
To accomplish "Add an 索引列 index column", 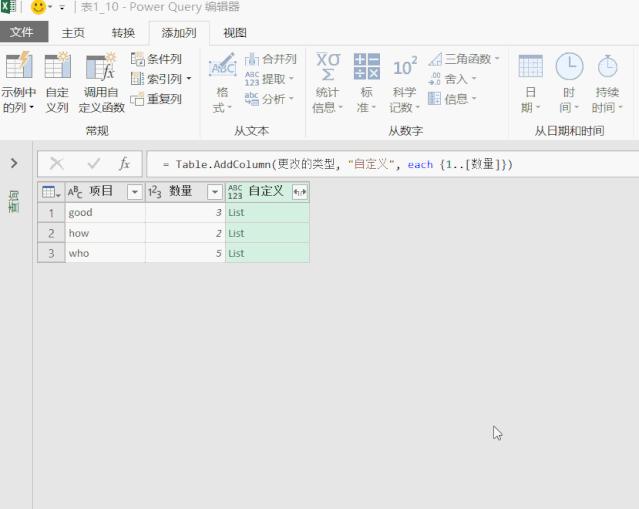I will click(x=156, y=79).
